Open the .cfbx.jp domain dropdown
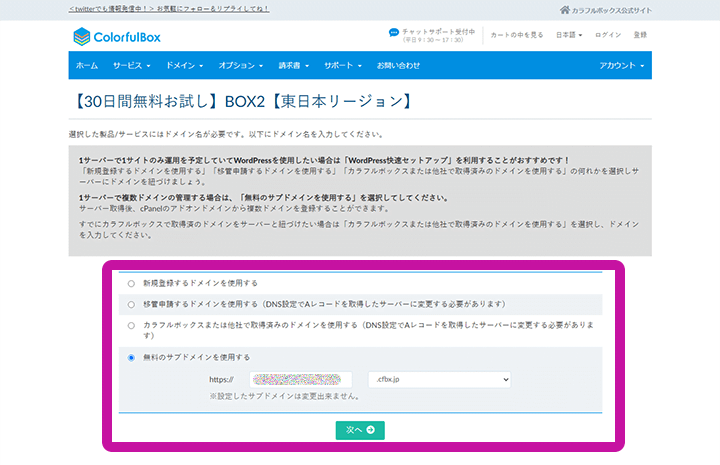This screenshot has height=465, width=720. coord(438,379)
